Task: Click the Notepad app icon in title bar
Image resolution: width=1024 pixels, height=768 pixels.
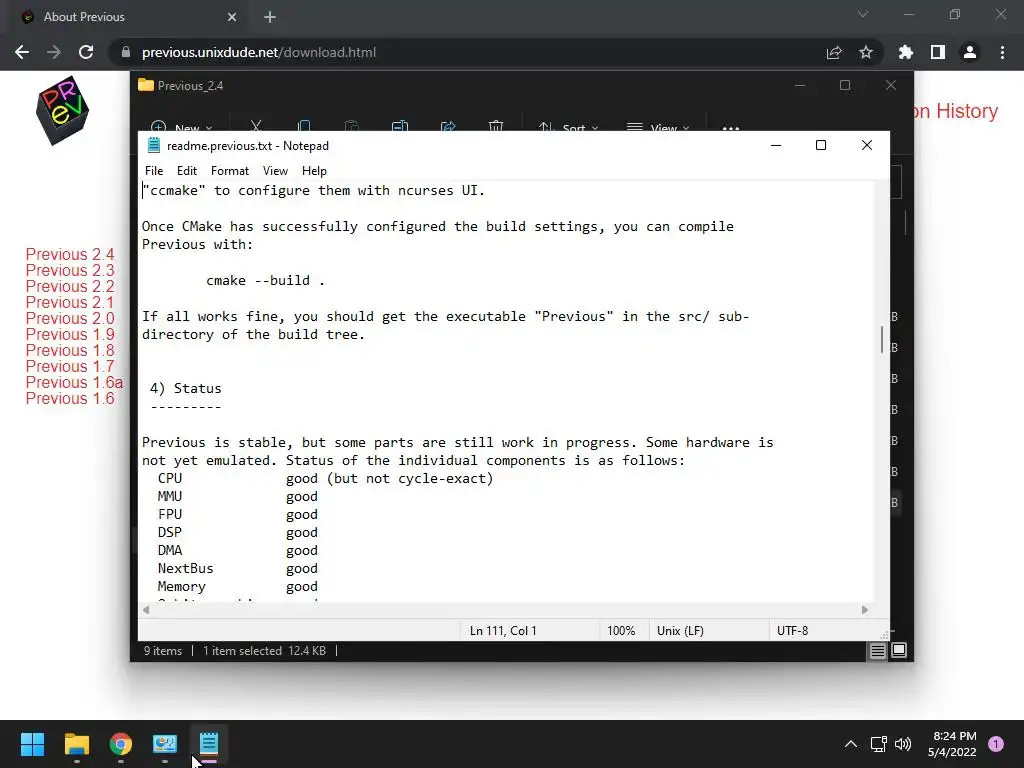Action: tap(153, 146)
